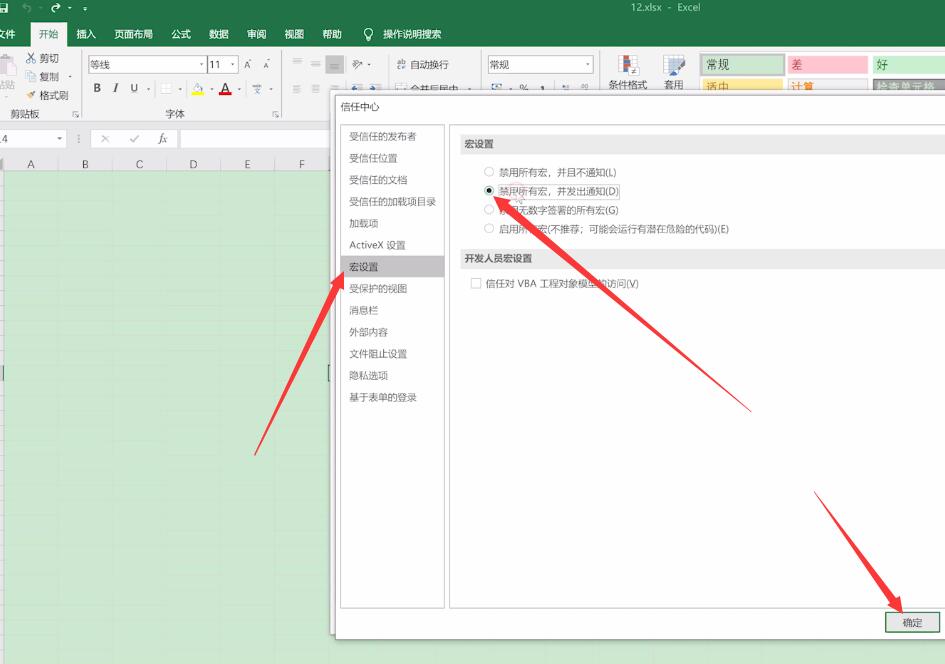Expand the borders dropdown arrow

coord(180,89)
